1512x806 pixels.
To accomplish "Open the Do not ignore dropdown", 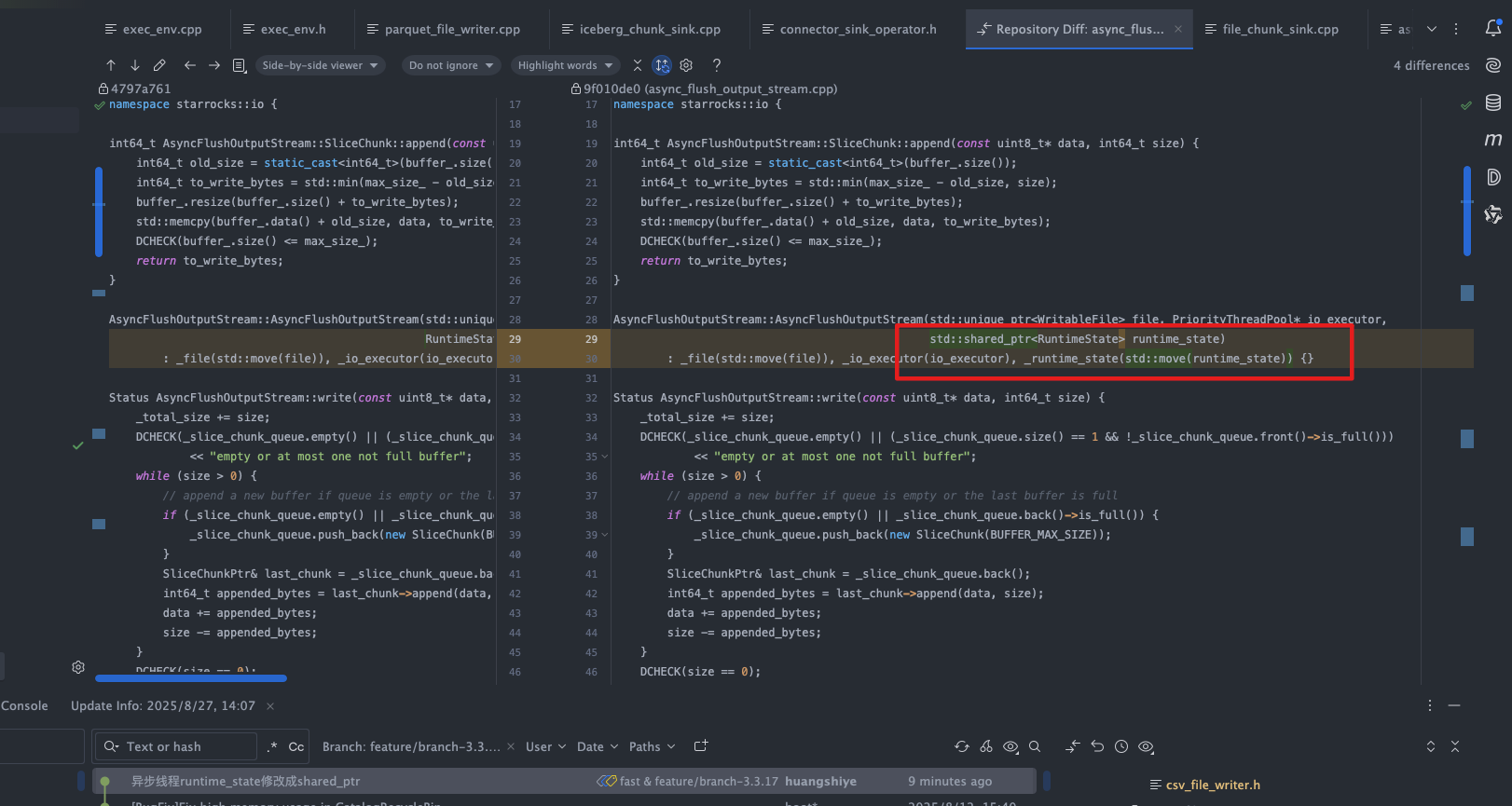I will (x=451, y=65).
